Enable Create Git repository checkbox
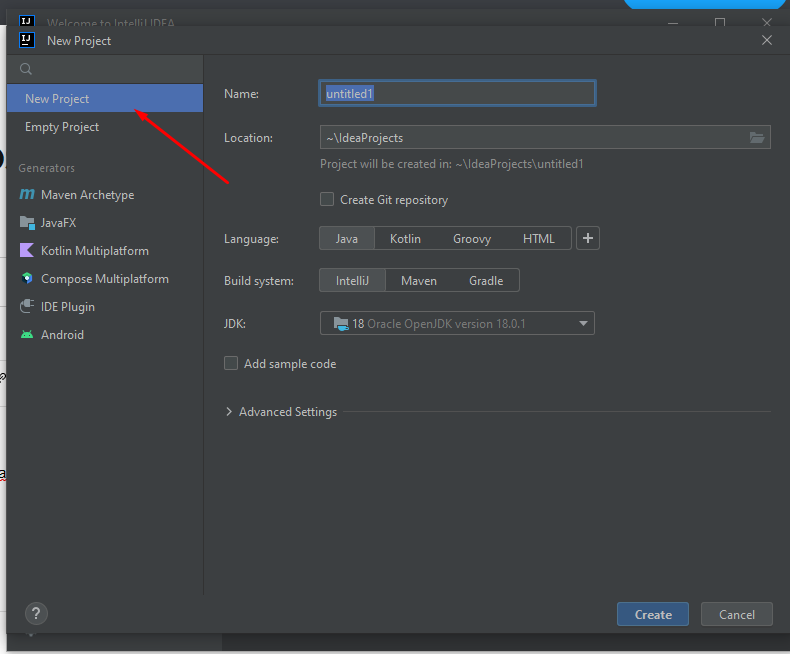790x654 pixels. pyautogui.click(x=327, y=200)
